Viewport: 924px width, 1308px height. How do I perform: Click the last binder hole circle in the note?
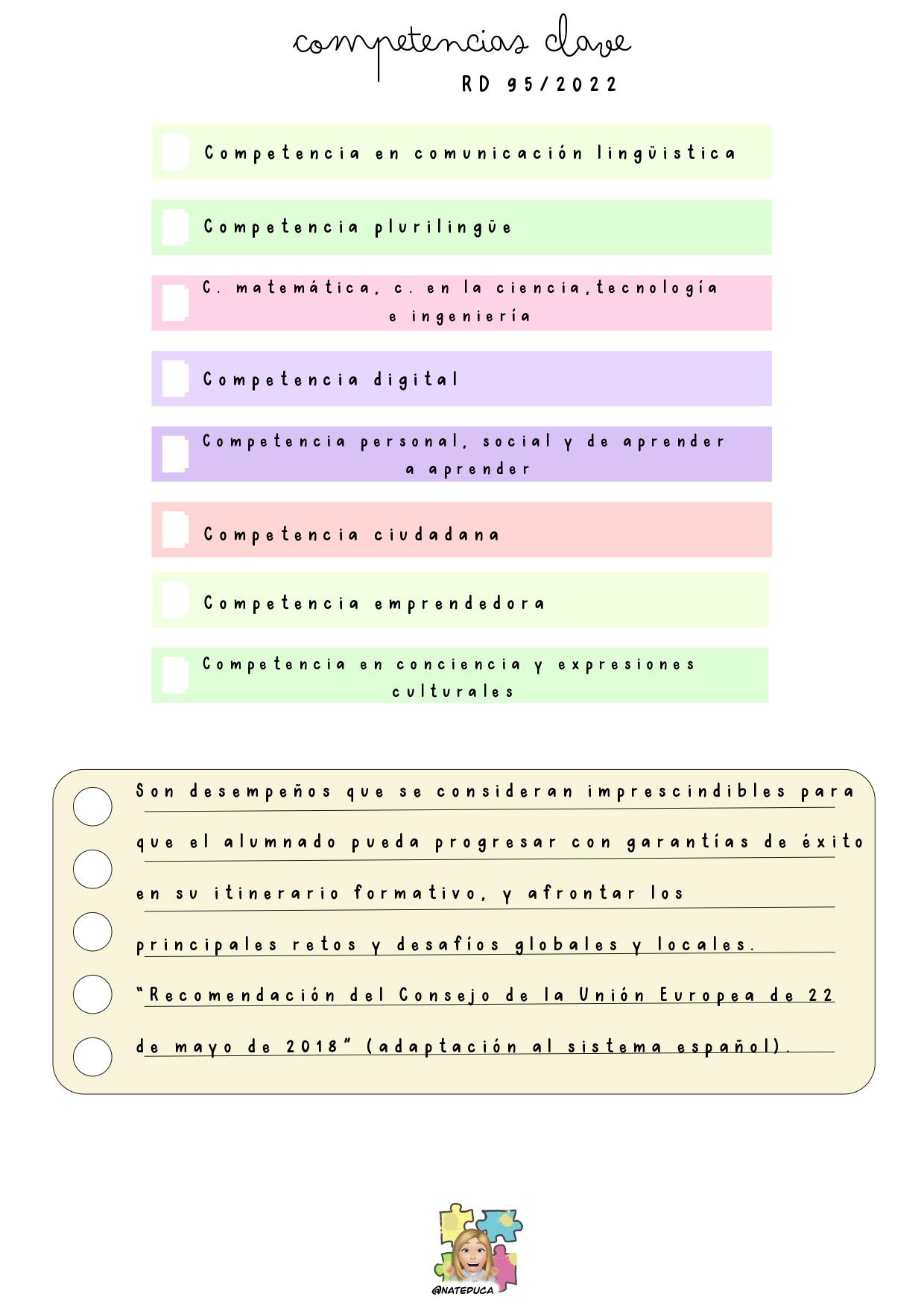(x=92, y=1057)
